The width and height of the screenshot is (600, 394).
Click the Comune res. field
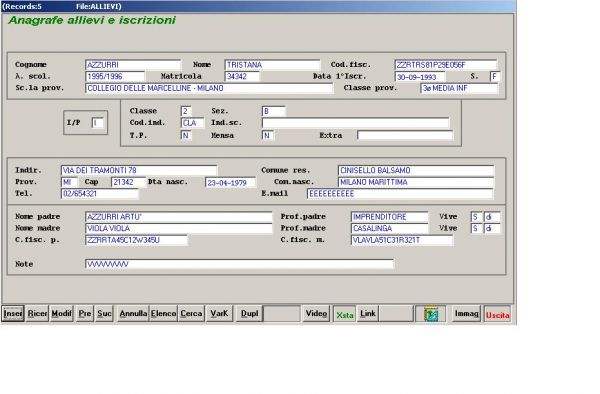tap(416, 170)
